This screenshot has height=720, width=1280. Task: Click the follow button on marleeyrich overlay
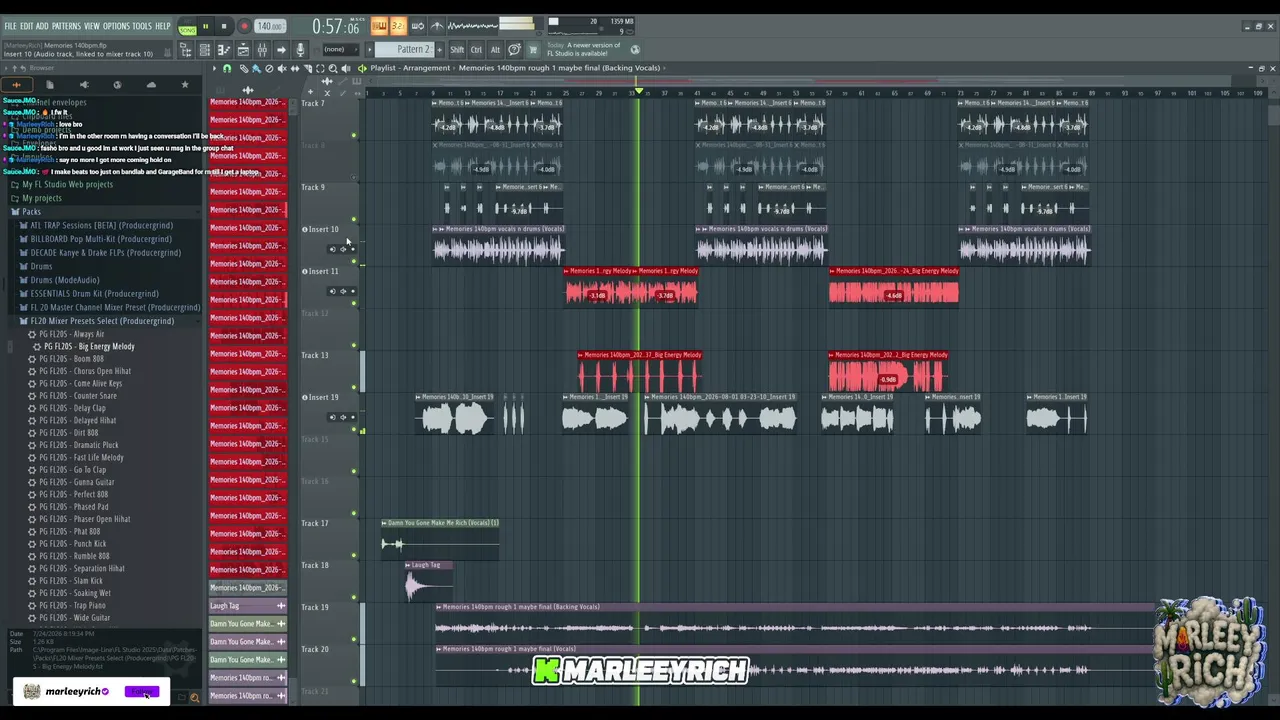coord(142,692)
